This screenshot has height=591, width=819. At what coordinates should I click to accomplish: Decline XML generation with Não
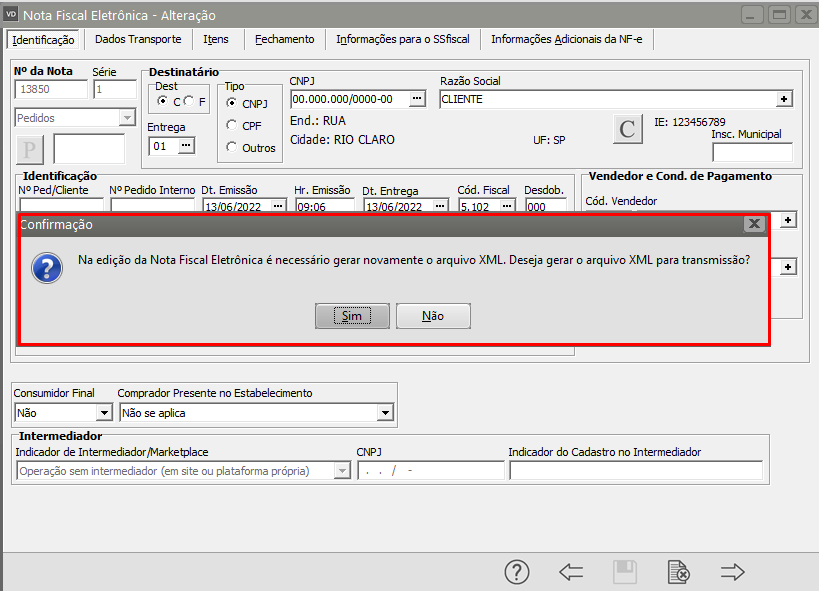tap(433, 315)
